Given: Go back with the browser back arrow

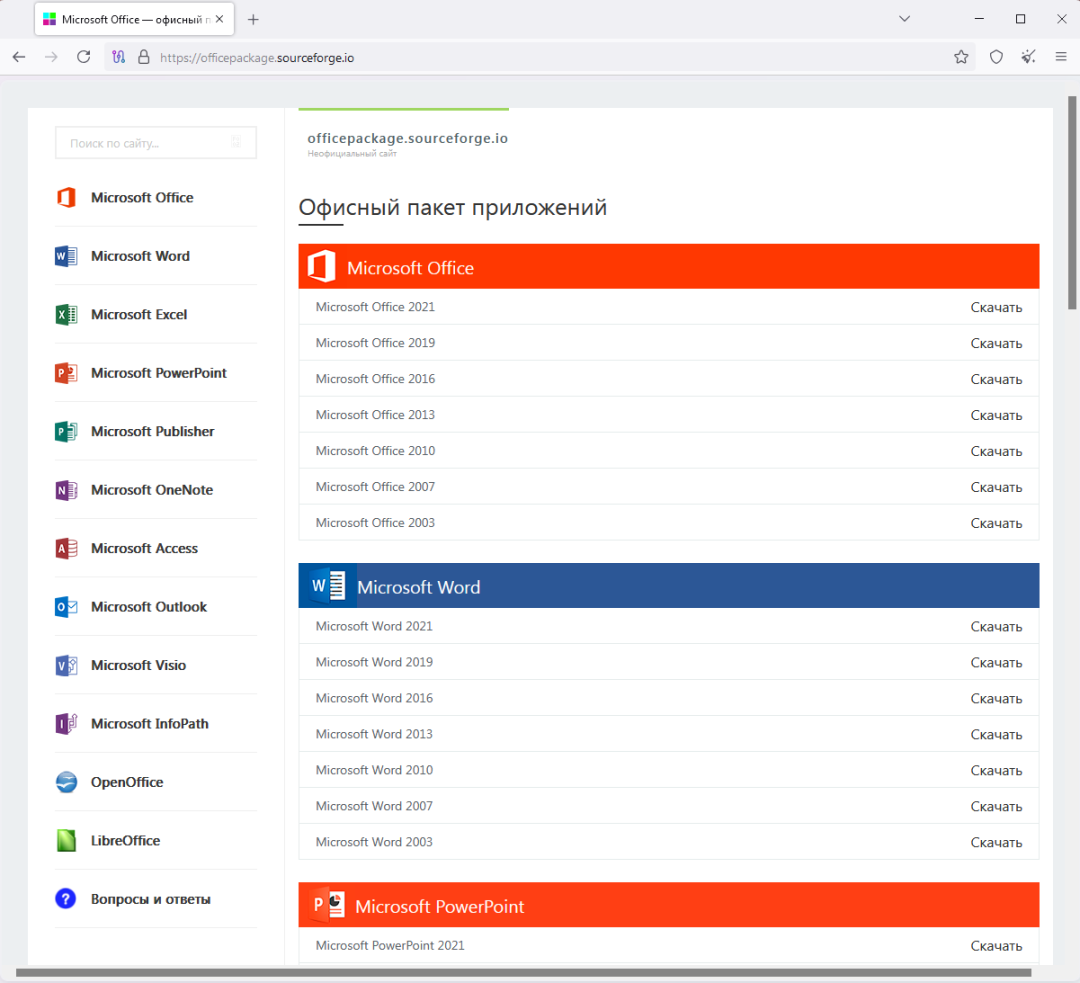Looking at the screenshot, I should pyautogui.click(x=19, y=57).
